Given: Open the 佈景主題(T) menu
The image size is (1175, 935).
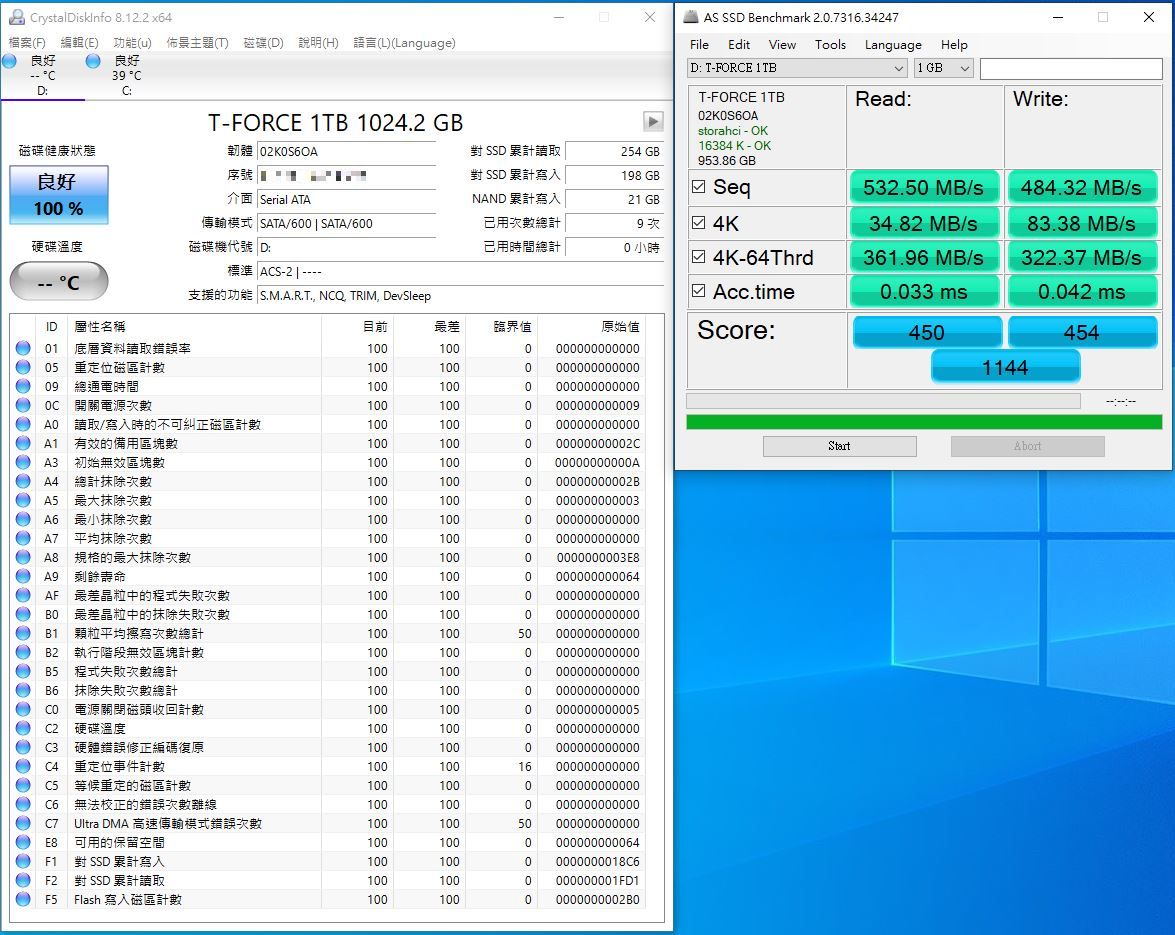Looking at the screenshot, I should [197, 43].
